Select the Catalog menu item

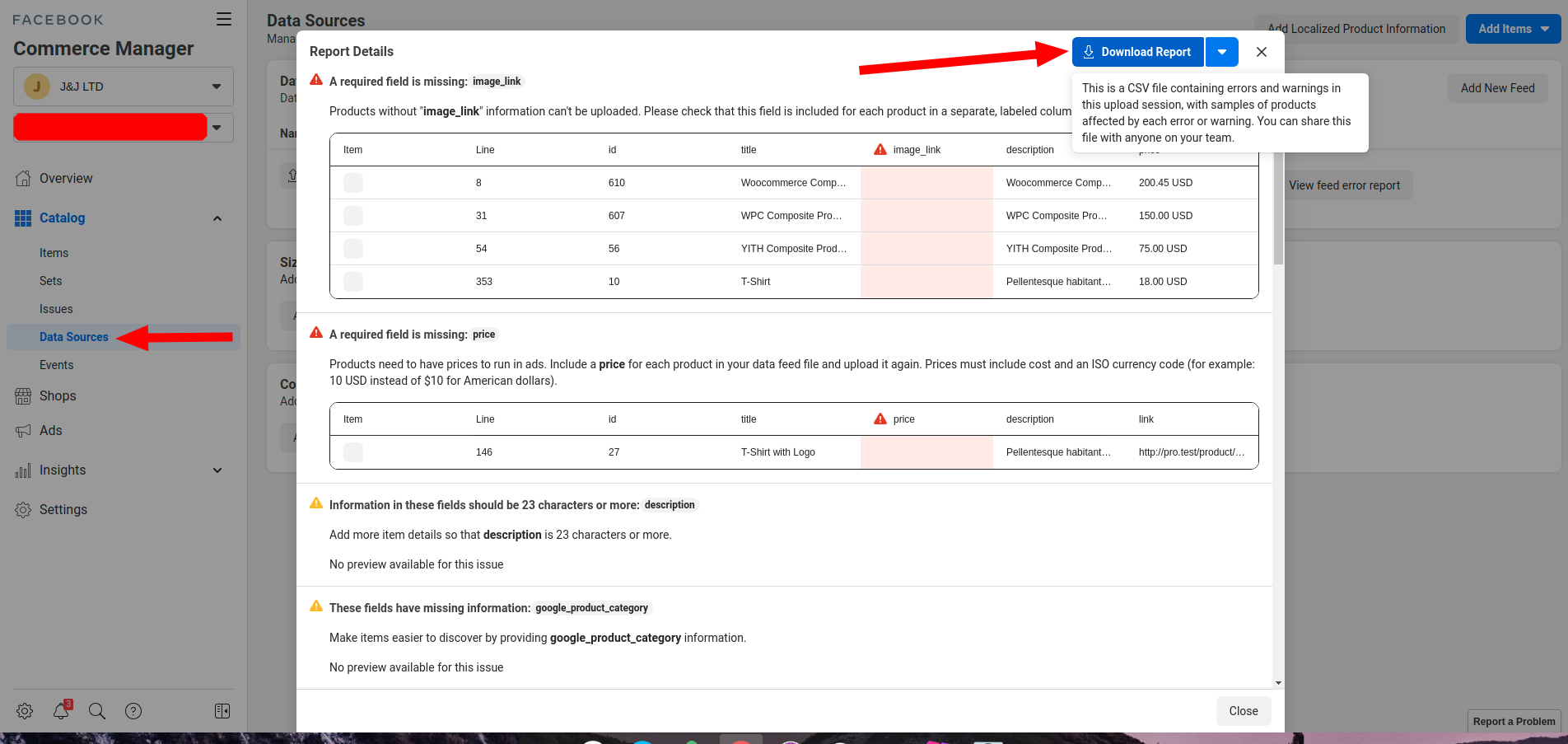[62, 218]
